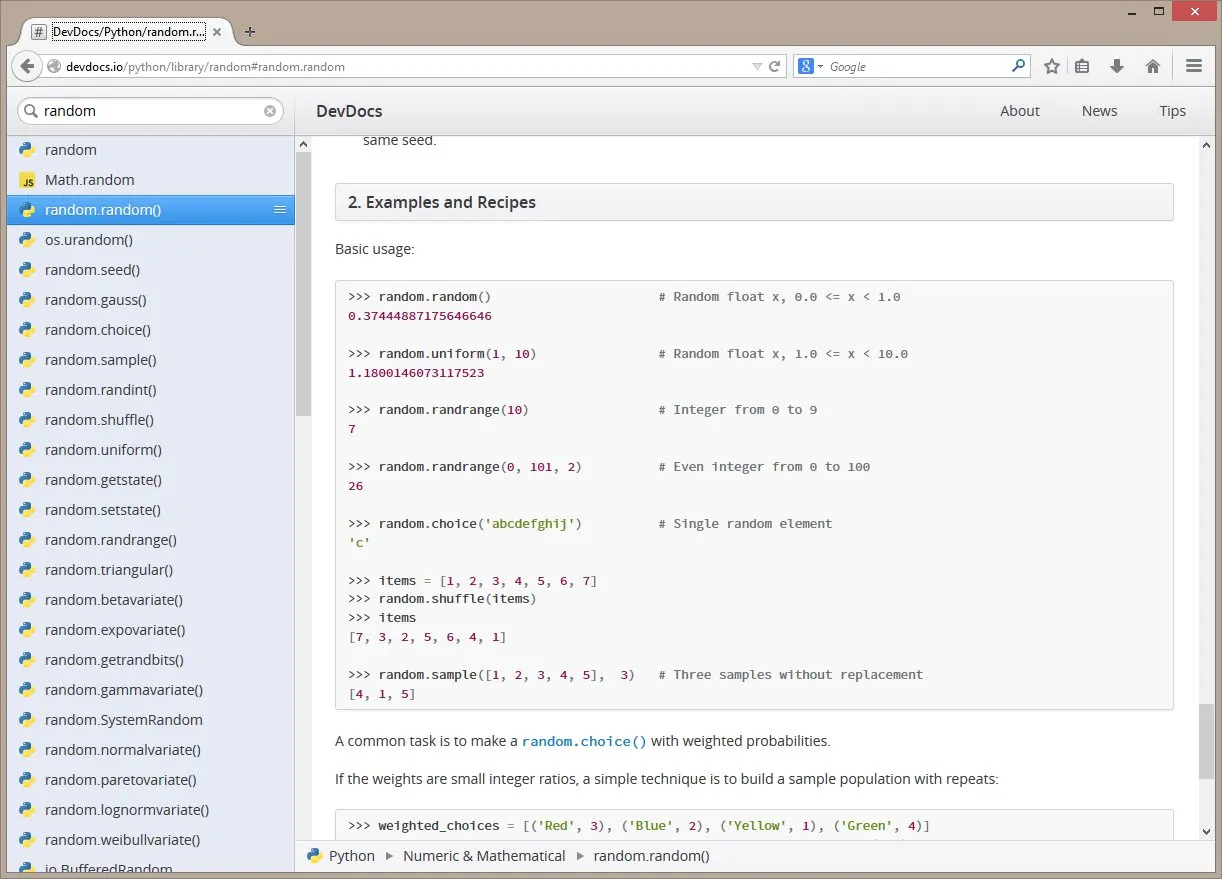
Task: Click Numeric & Mathematical breadcrumb link
Action: [x=484, y=856]
